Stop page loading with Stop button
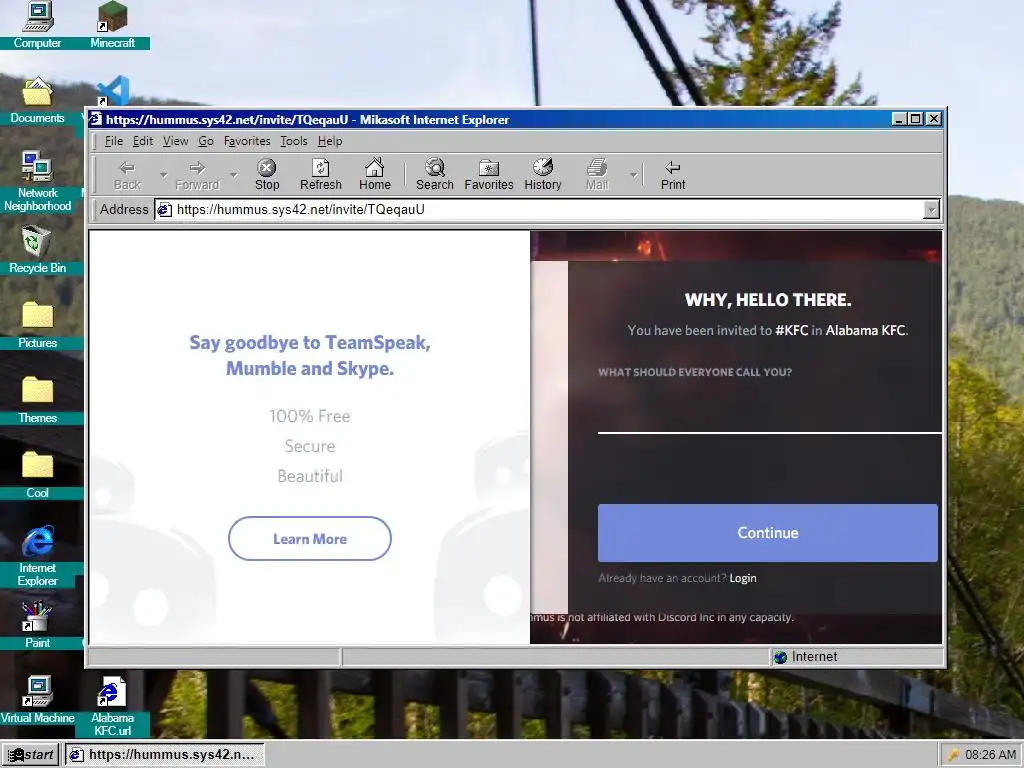This screenshot has height=768, width=1024. (266, 175)
